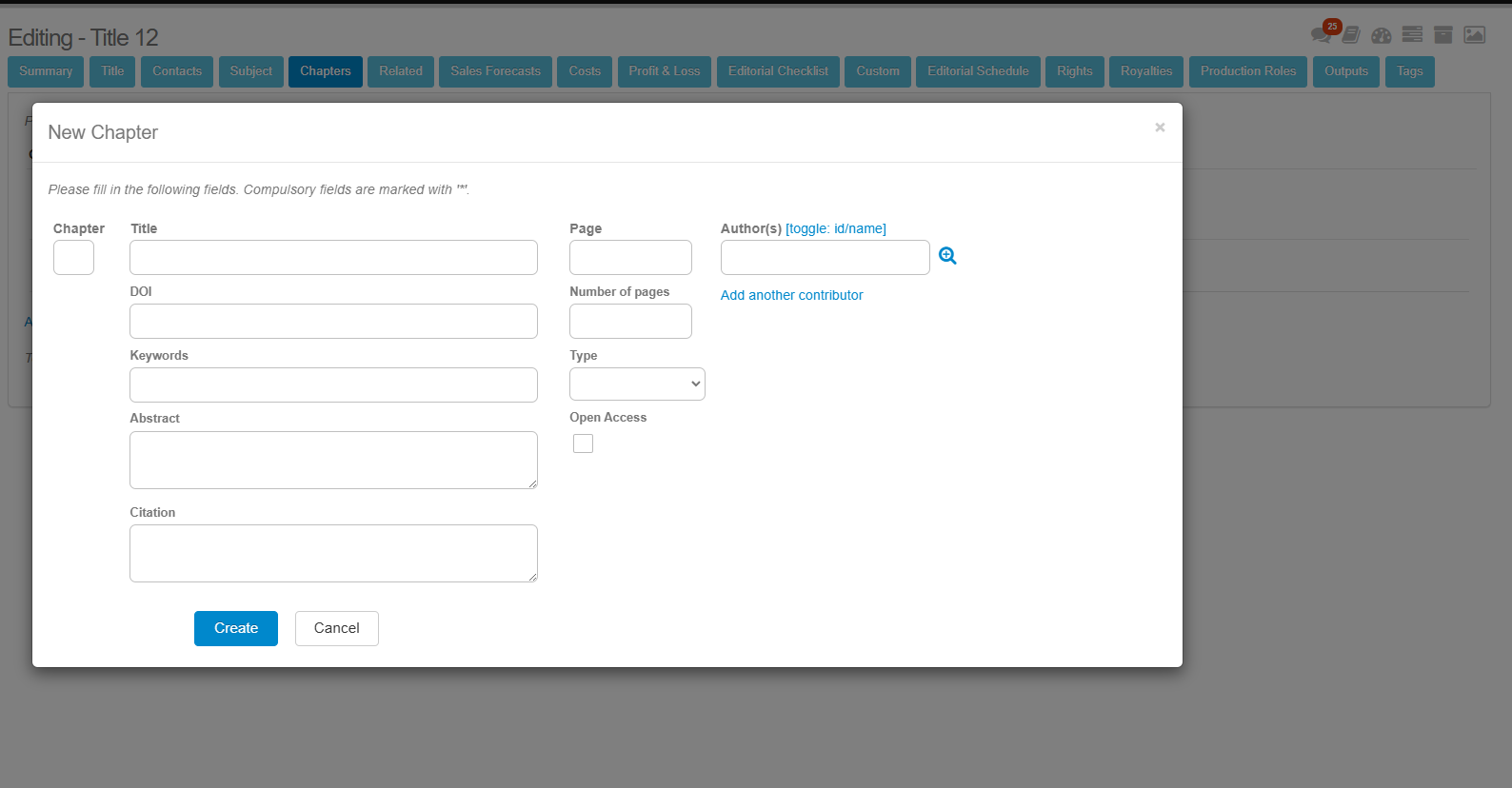Toggle author id/name display
The width and height of the screenshot is (1512, 788).
tap(835, 228)
